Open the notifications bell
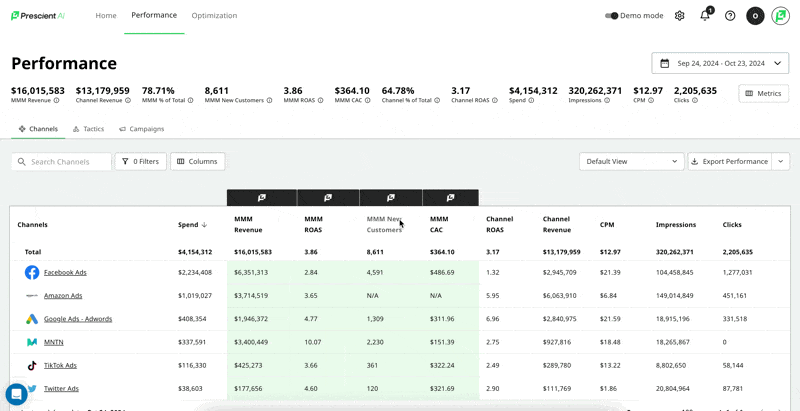The image size is (800, 411). (x=705, y=16)
